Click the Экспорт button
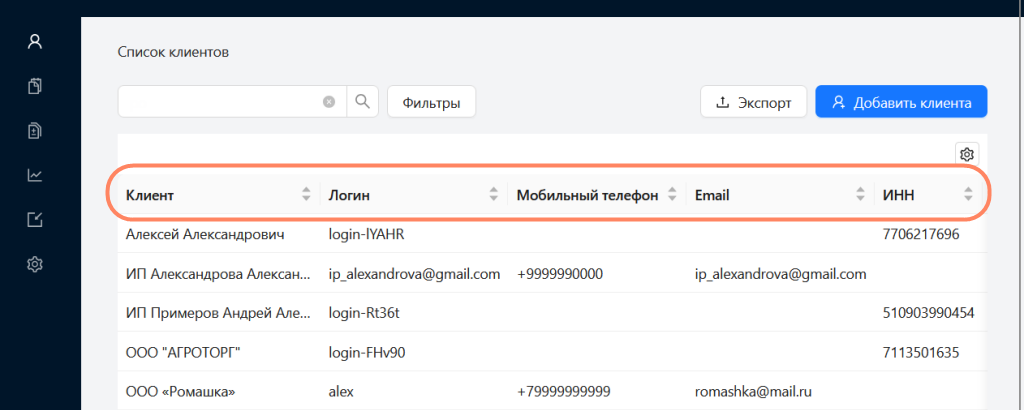The height and width of the screenshot is (410, 1024). [754, 102]
